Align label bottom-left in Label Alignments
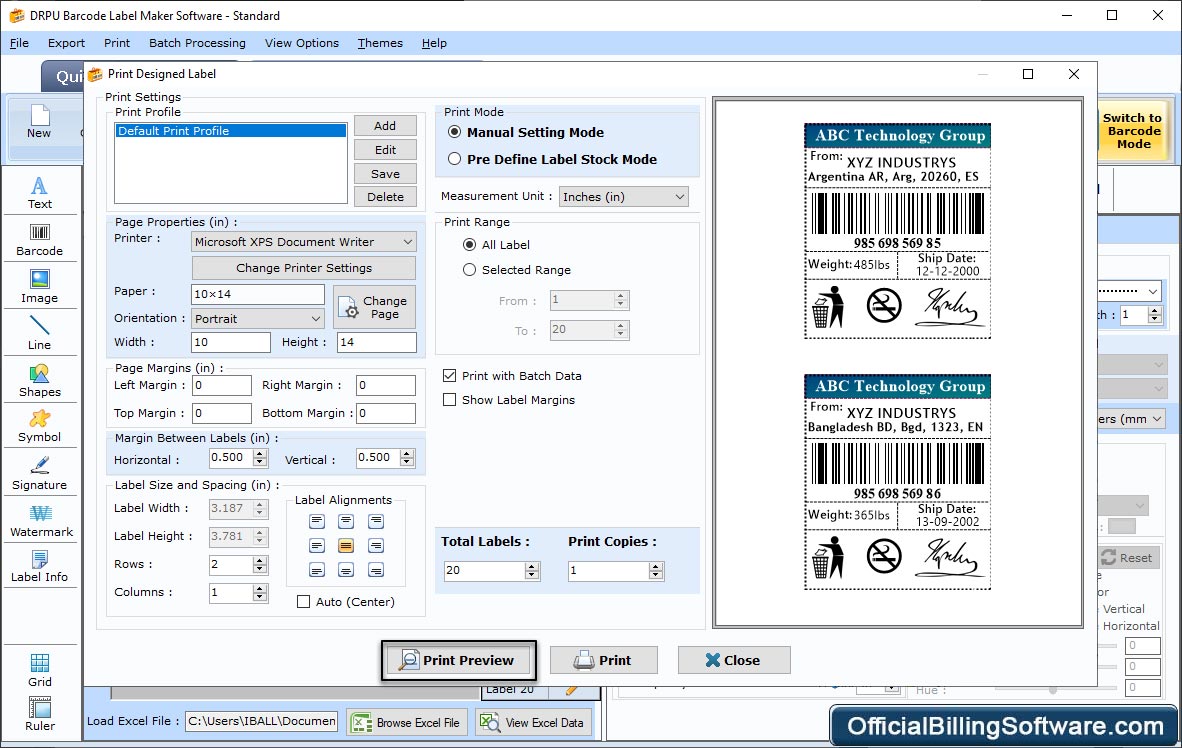Image resolution: width=1182 pixels, height=748 pixels. click(317, 569)
